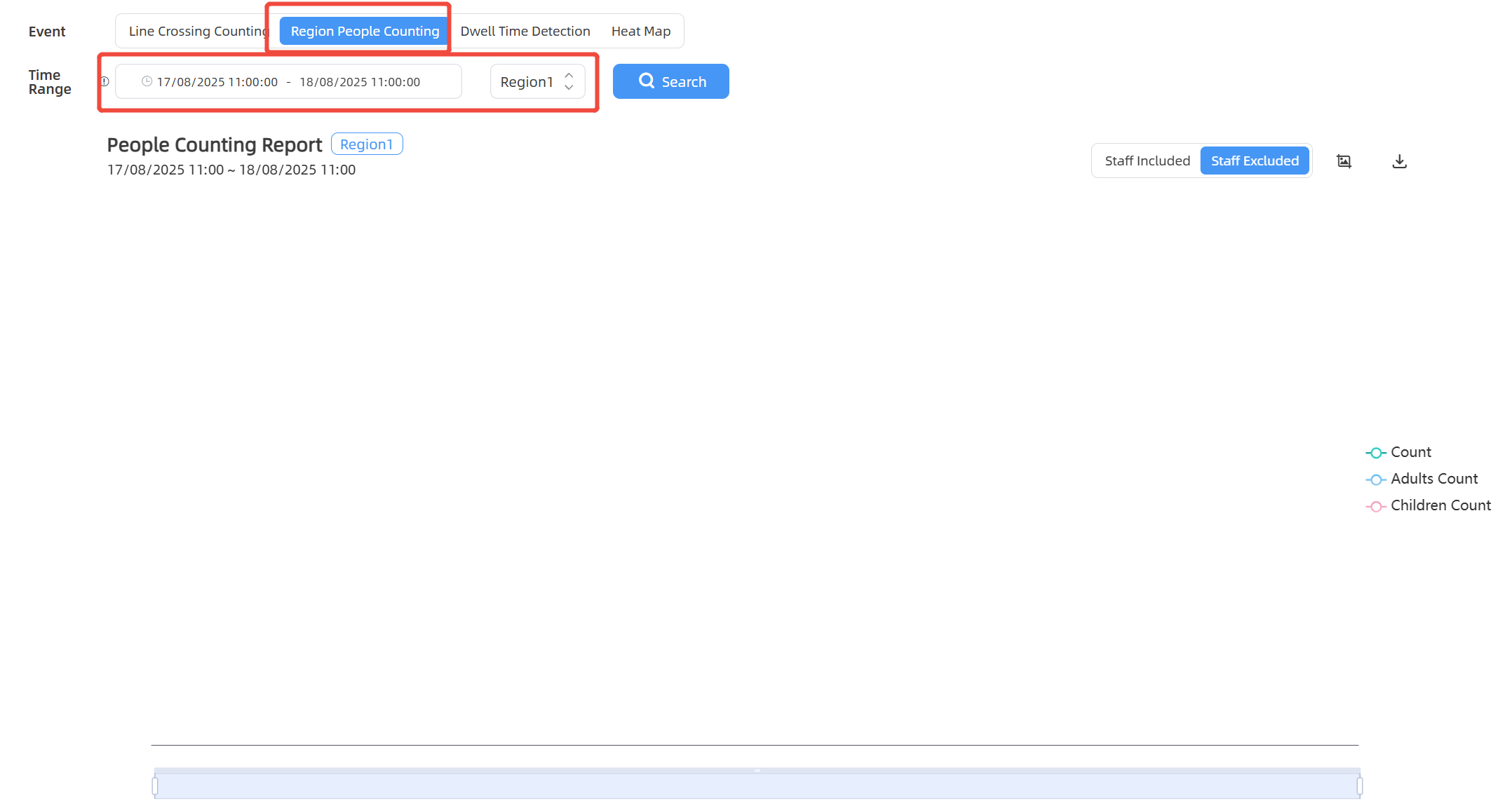
Task: Switch to Line Crossing Counting tab
Action: coord(196,31)
